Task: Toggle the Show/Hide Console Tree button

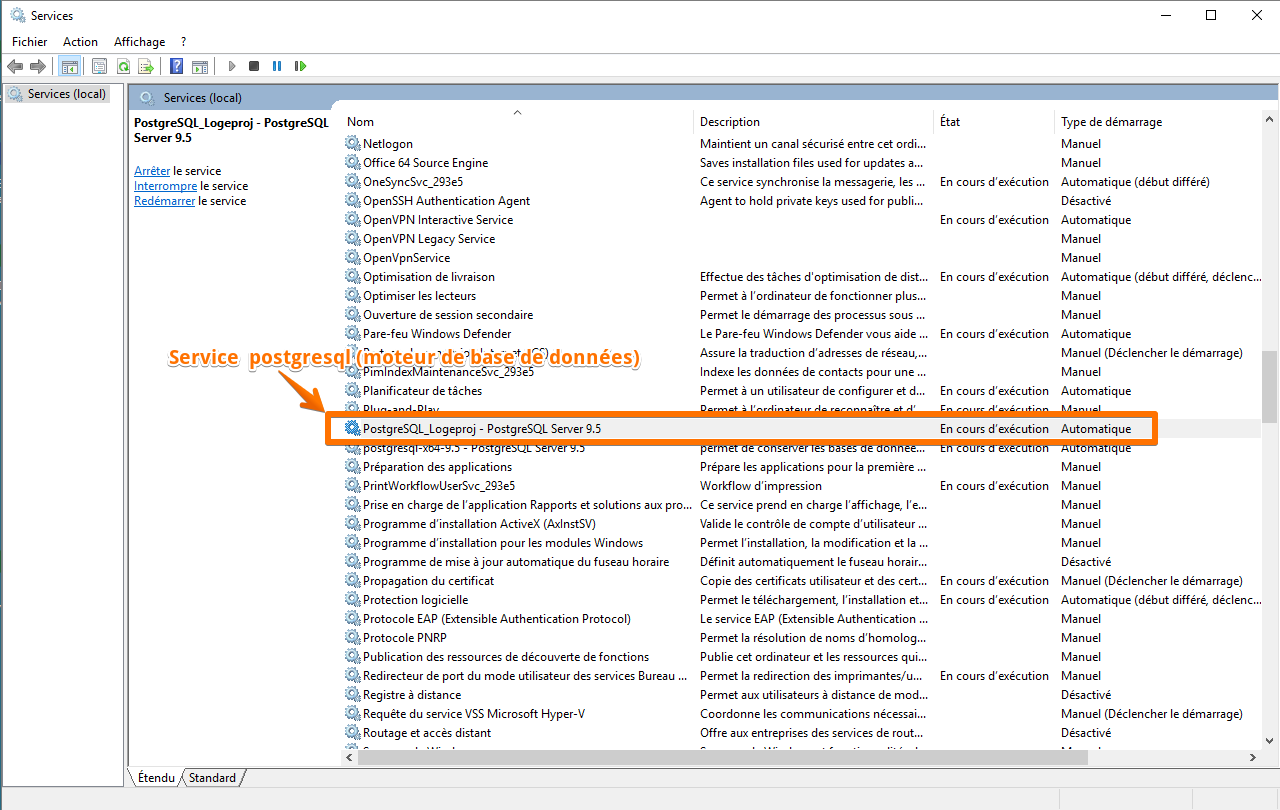Action: point(69,66)
